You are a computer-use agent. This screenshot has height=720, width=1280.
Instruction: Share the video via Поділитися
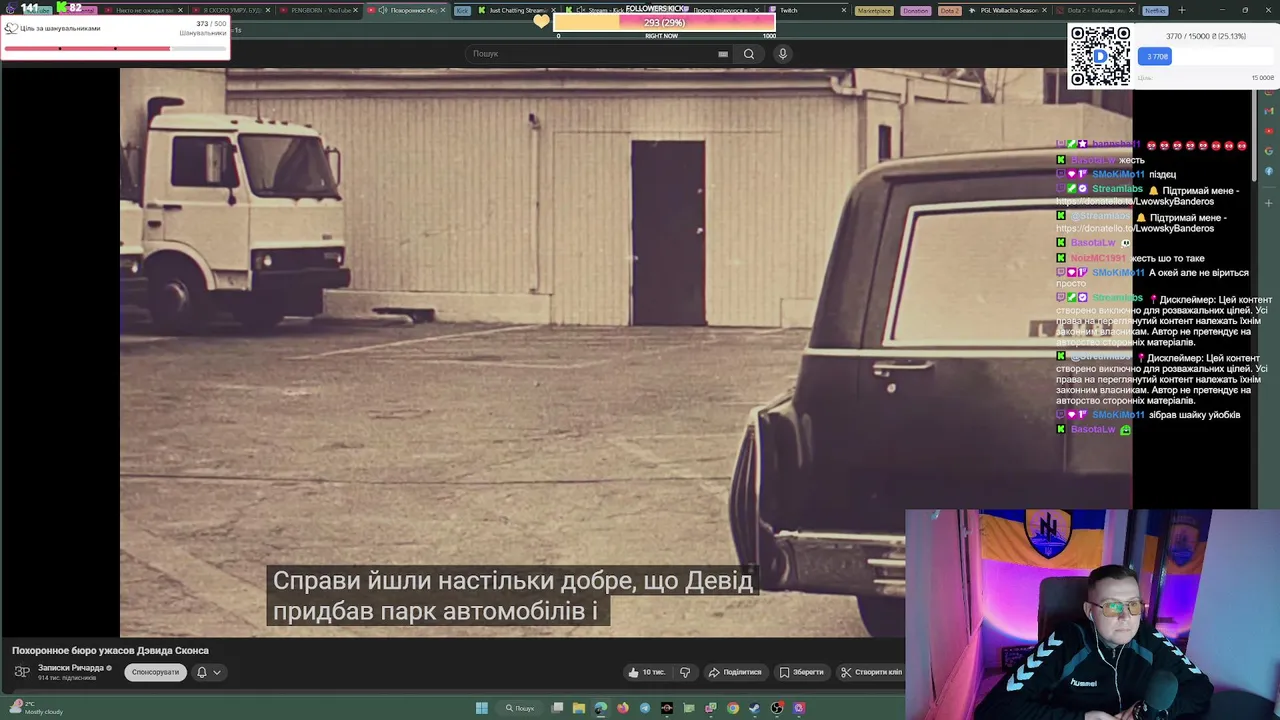(736, 672)
